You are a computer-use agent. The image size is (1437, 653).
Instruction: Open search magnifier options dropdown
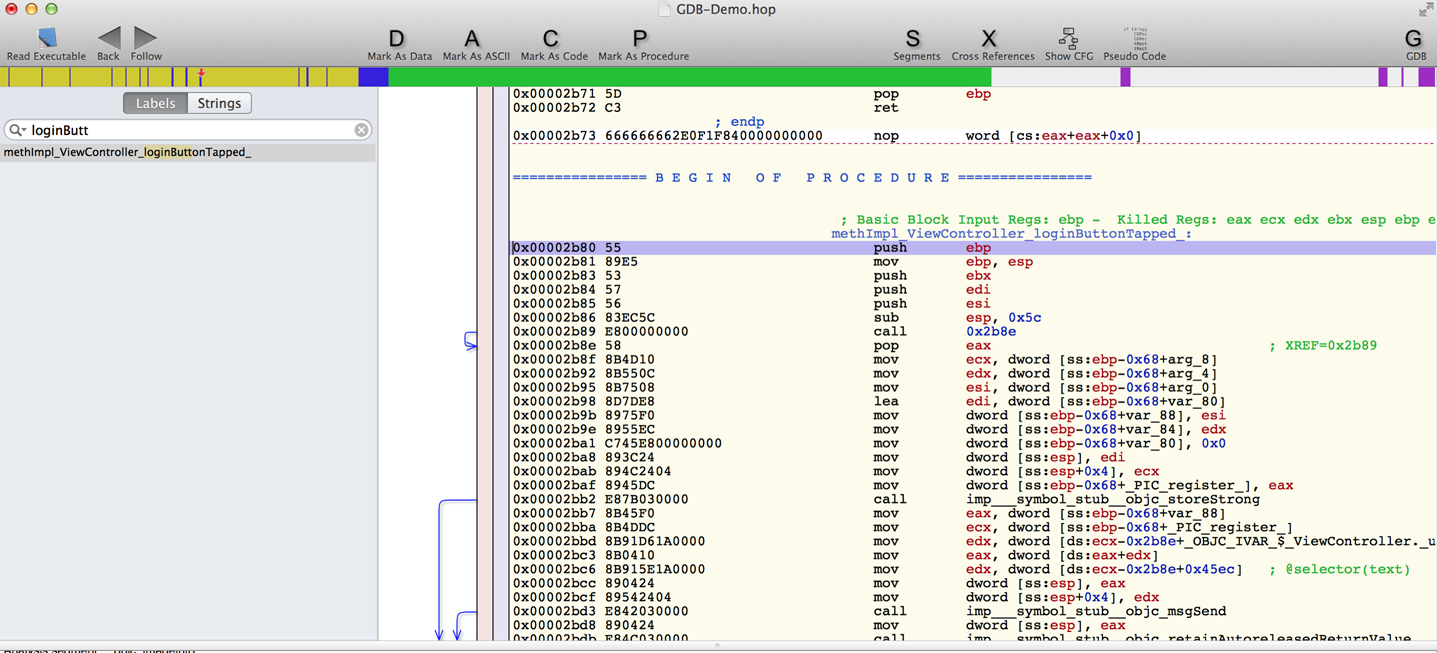[17, 130]
